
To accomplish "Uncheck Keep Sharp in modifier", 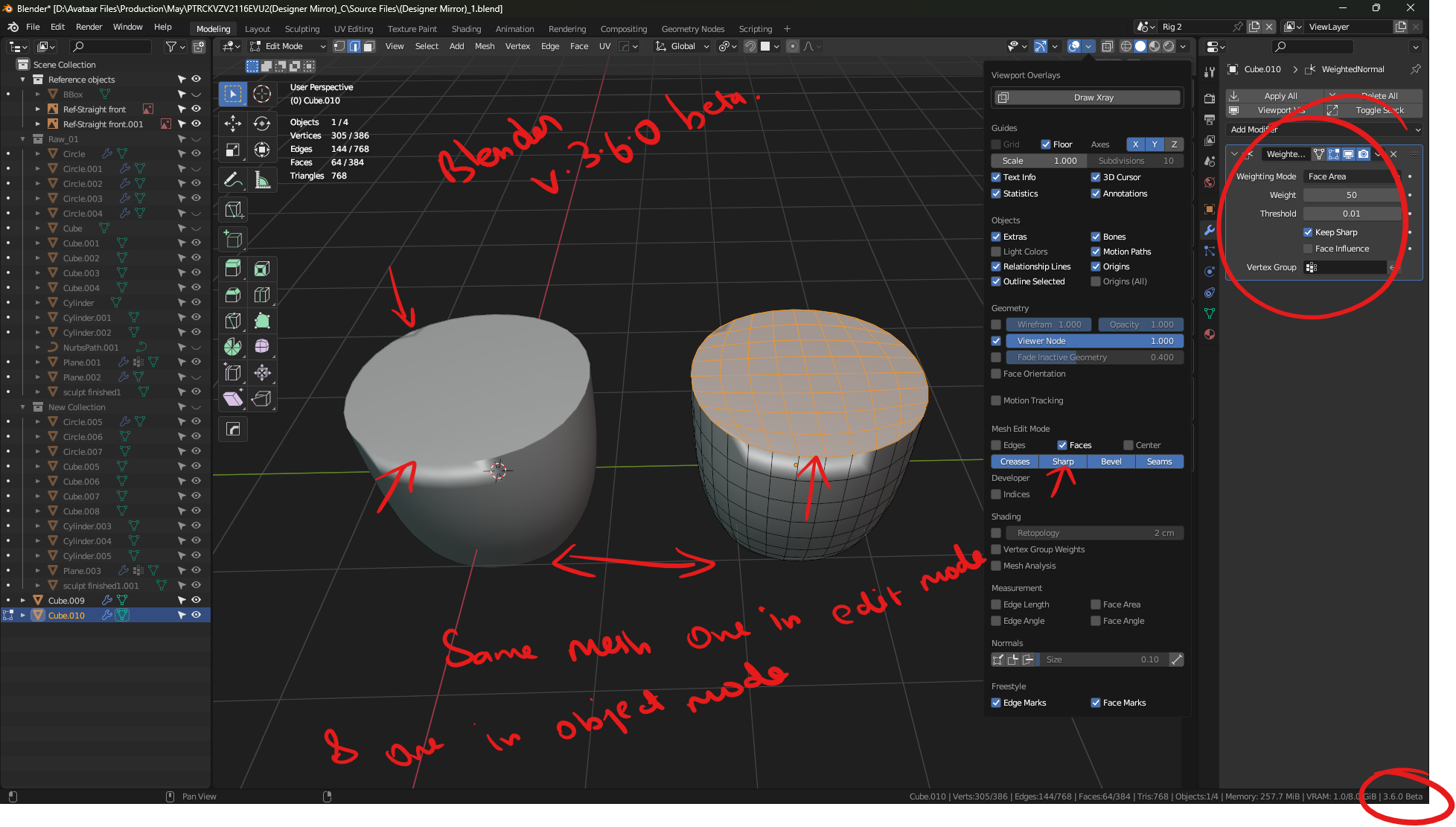I will point(1308,232).
